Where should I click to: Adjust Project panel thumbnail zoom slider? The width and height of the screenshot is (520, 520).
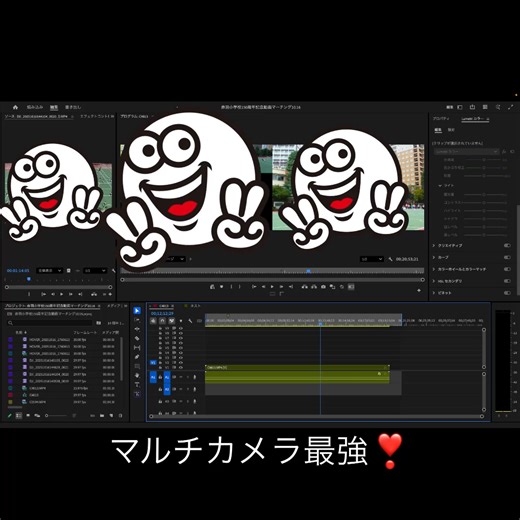[x=56, y=416]
